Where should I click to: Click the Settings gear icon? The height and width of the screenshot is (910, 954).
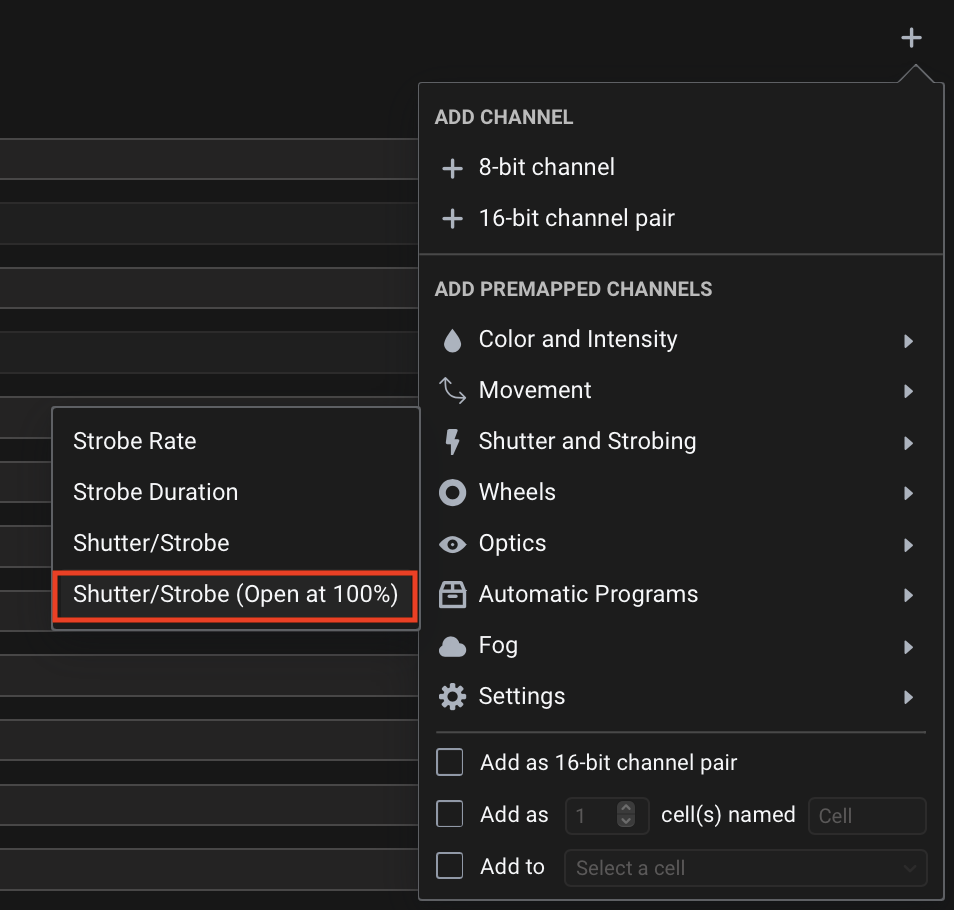click(452, 697)
